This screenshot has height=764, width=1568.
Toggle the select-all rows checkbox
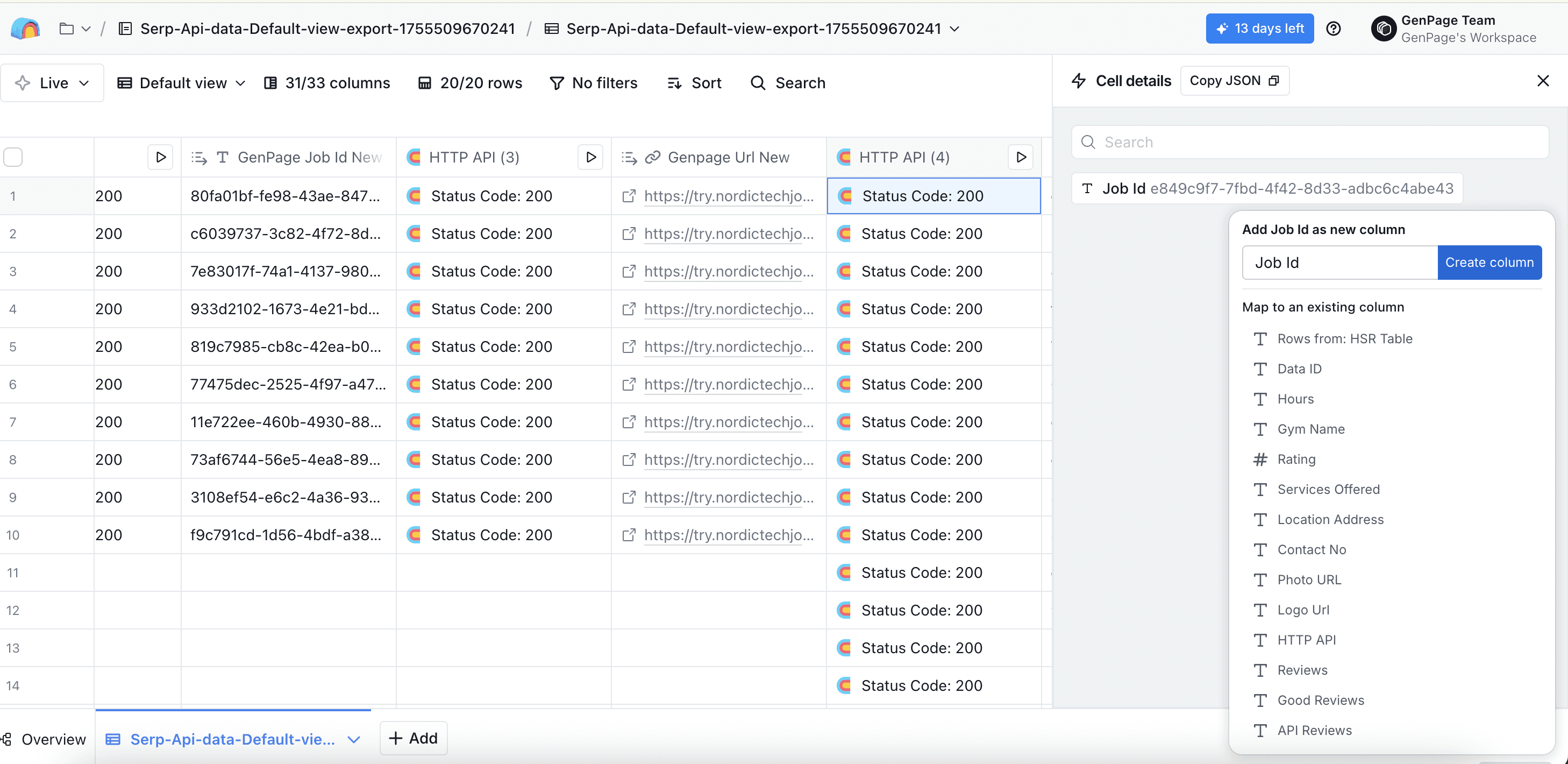pos(13,157)
